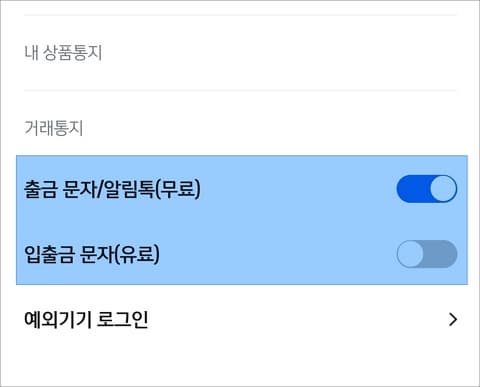Click the 내 상품통지 label
Image resolution: width=480 pixels, height=387 pixels.
[63, 52]
